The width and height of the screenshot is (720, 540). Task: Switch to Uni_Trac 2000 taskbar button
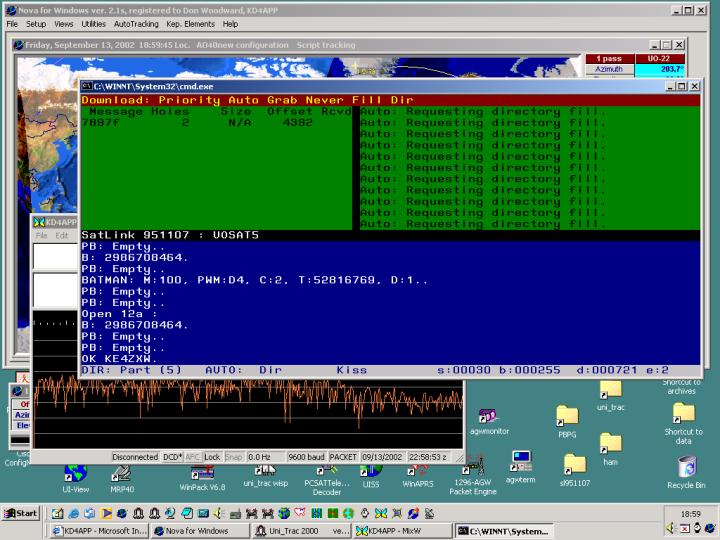tap(300, 531)
